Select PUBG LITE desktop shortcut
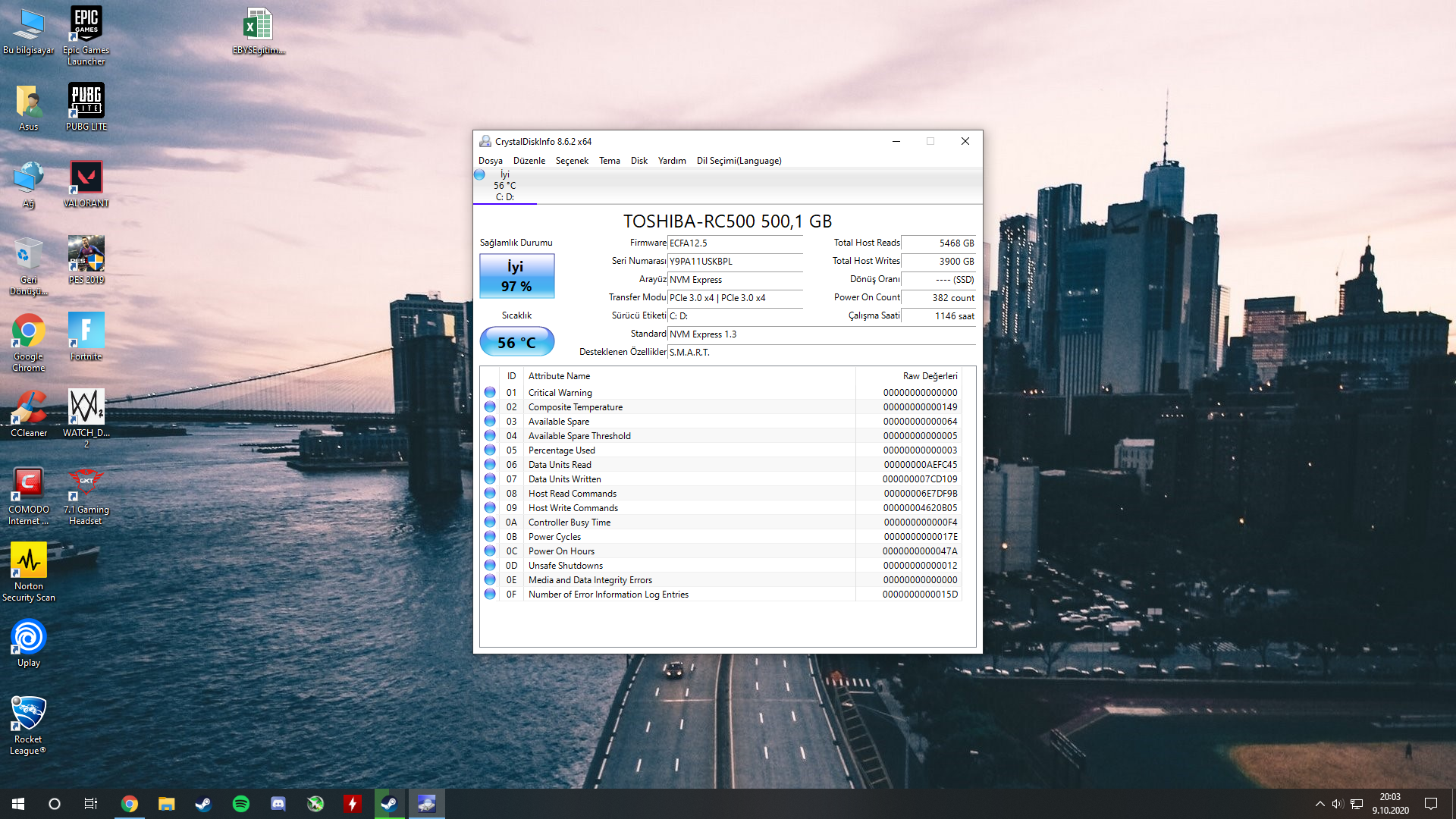This screenshot has height=819, width=1456. click(86, 108)
